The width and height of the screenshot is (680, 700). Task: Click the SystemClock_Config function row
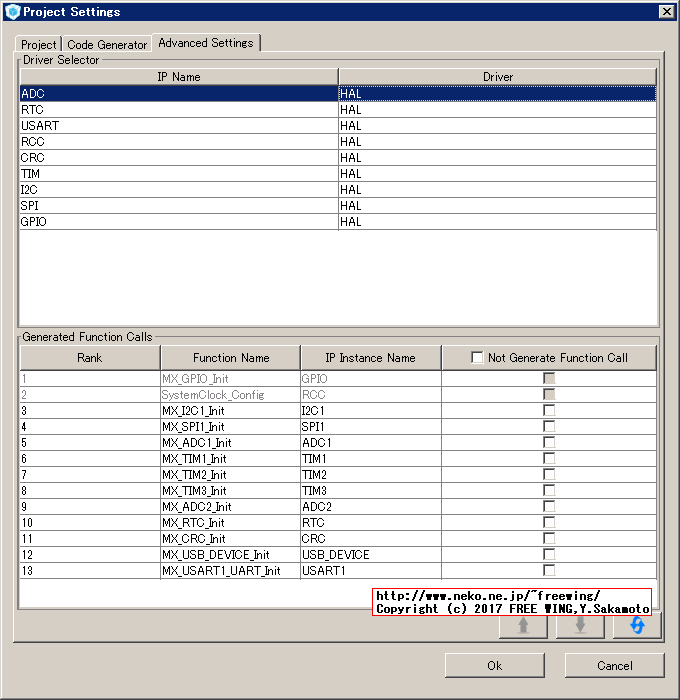(230, 395)
